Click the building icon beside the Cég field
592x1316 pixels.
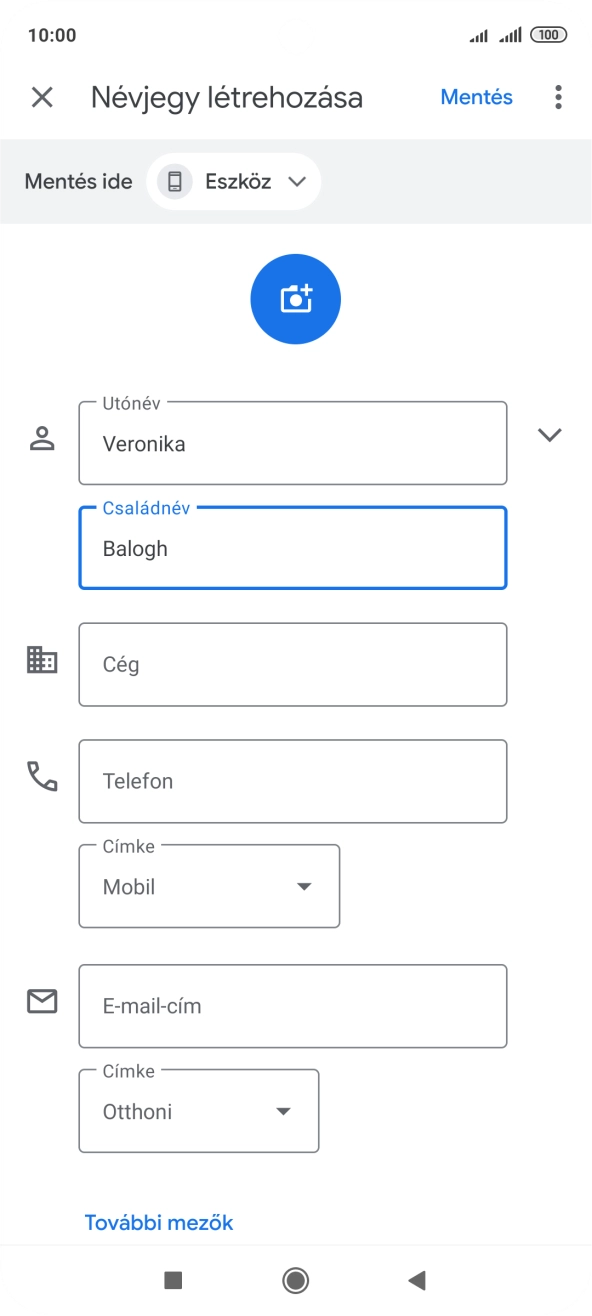click(x=41, y=659)
